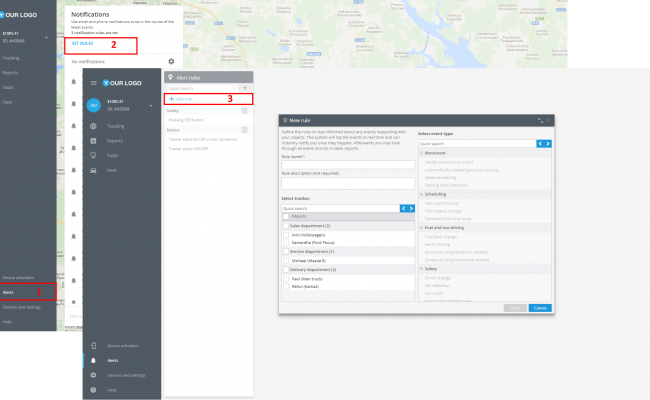Click the Device activation login icon in the icon sidebar

(93, 346)
